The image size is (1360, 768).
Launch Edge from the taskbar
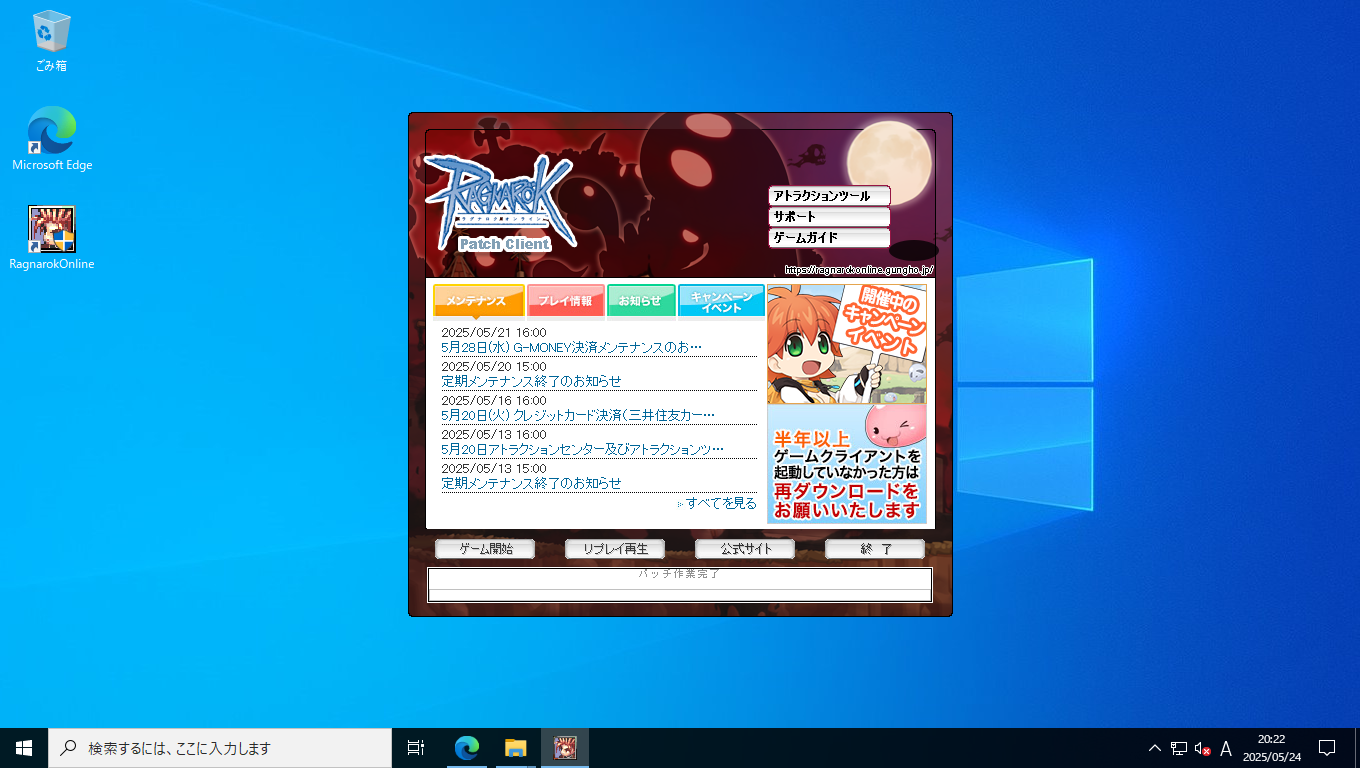coord(466,748)
